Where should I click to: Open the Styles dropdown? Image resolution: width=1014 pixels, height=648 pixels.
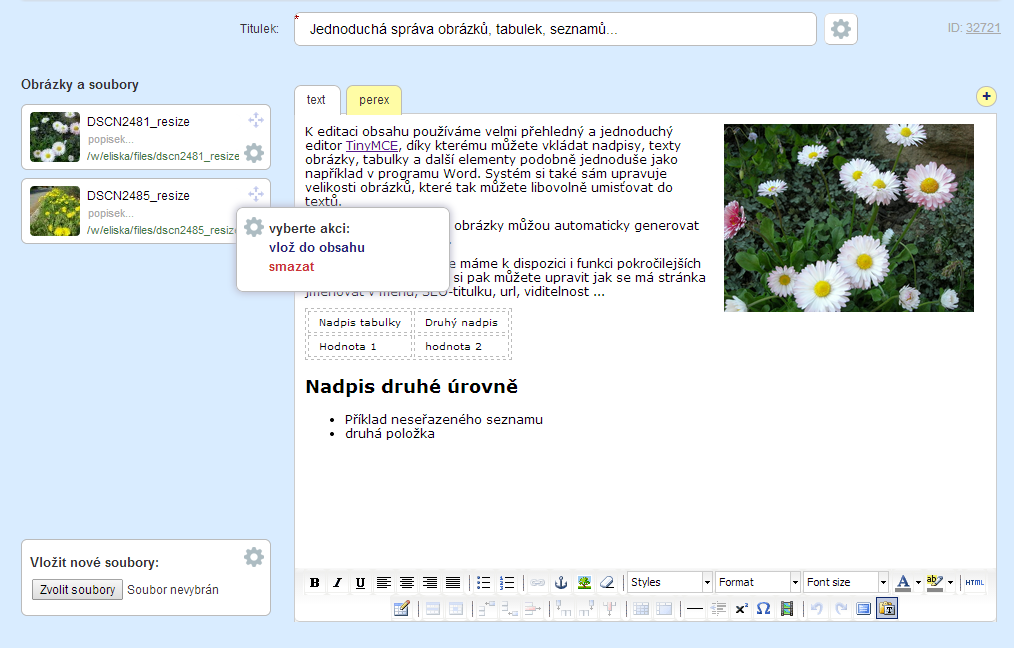[x=670, y=582]
